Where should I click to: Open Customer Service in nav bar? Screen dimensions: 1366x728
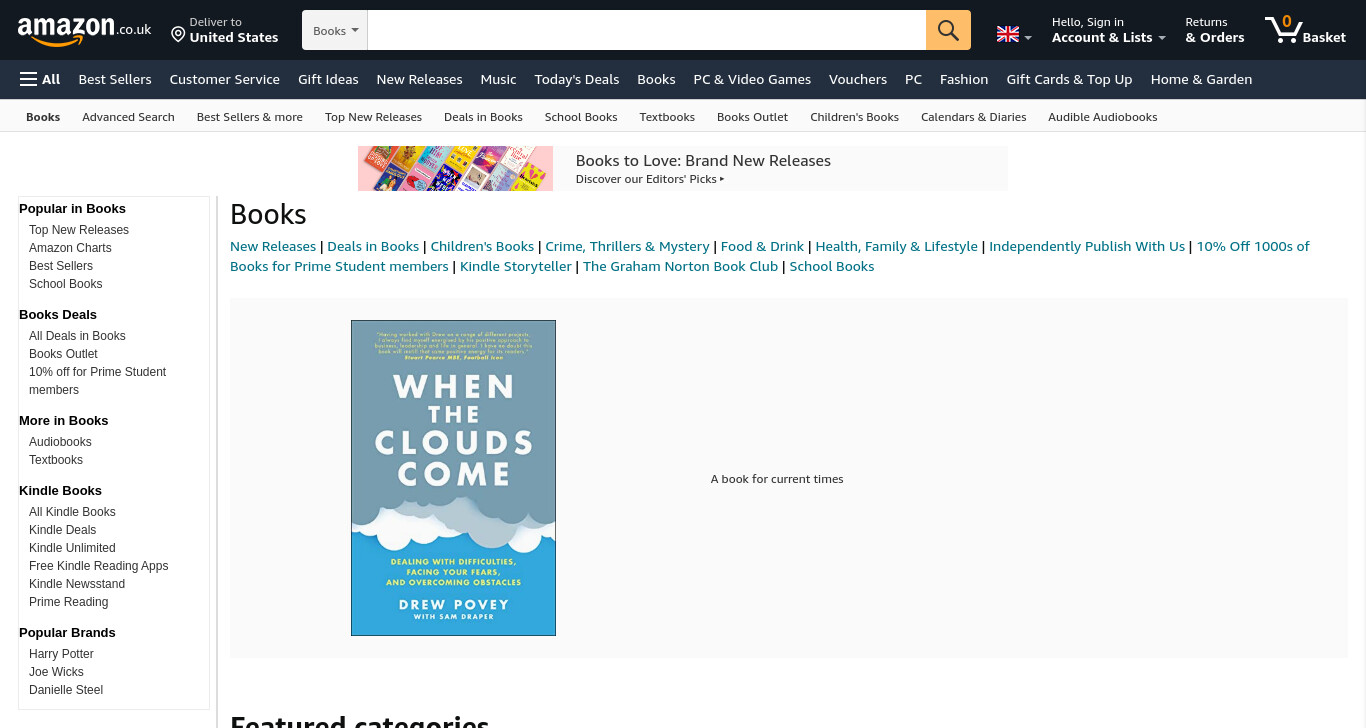(225, 79)
